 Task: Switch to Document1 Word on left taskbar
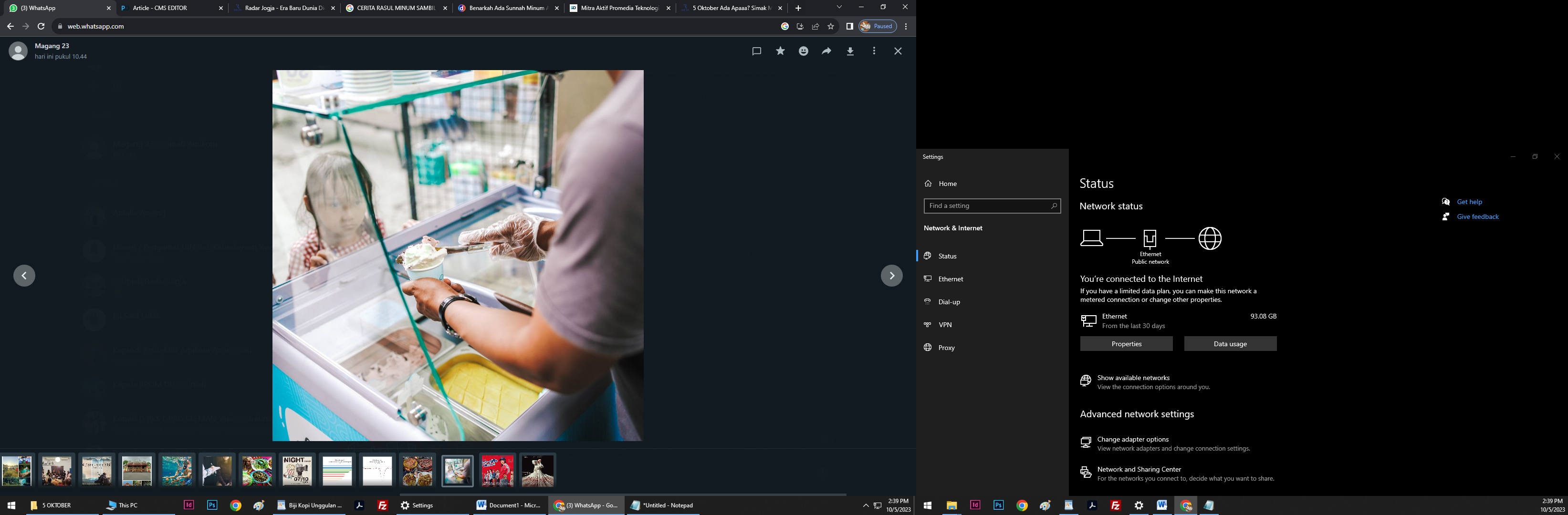tap(510, 505)
